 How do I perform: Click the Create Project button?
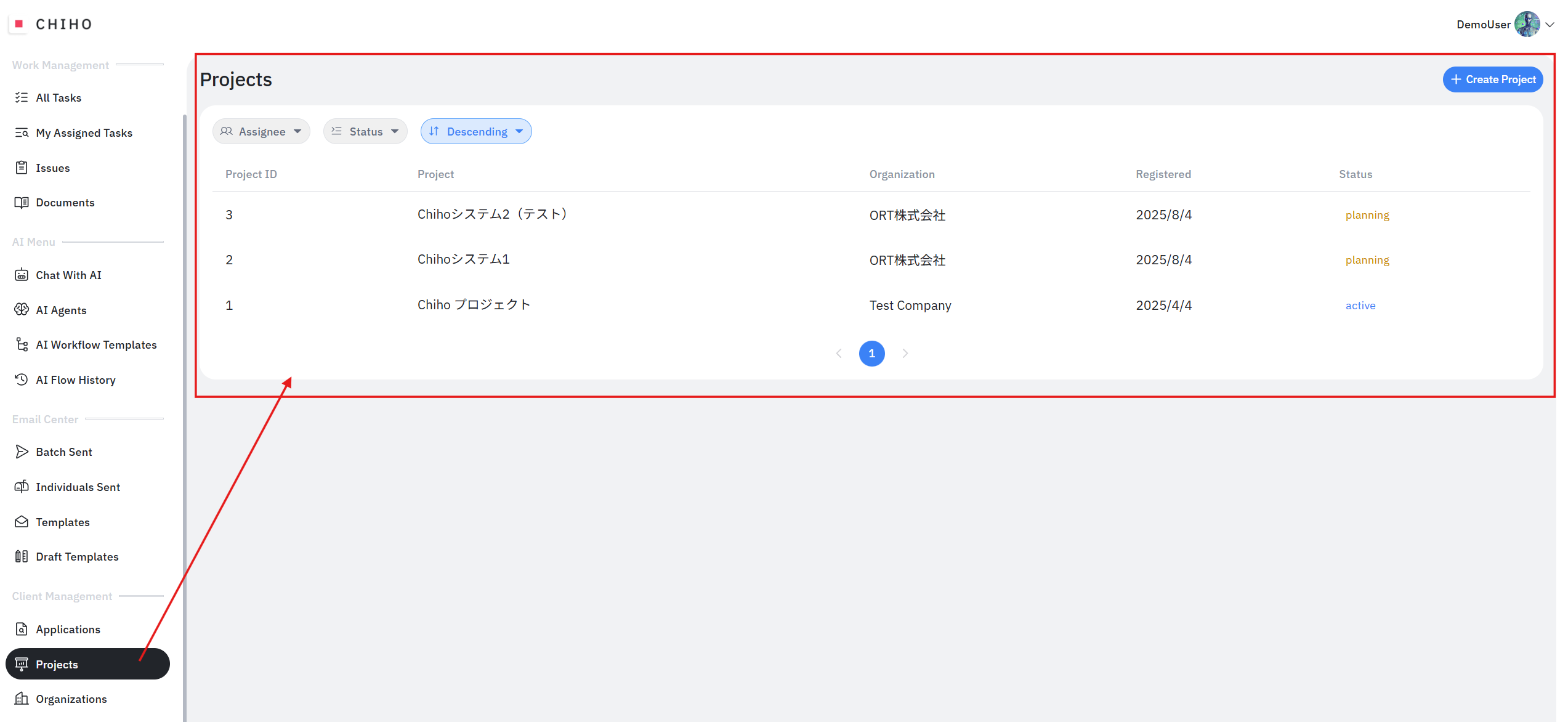tap(1492, 79)
